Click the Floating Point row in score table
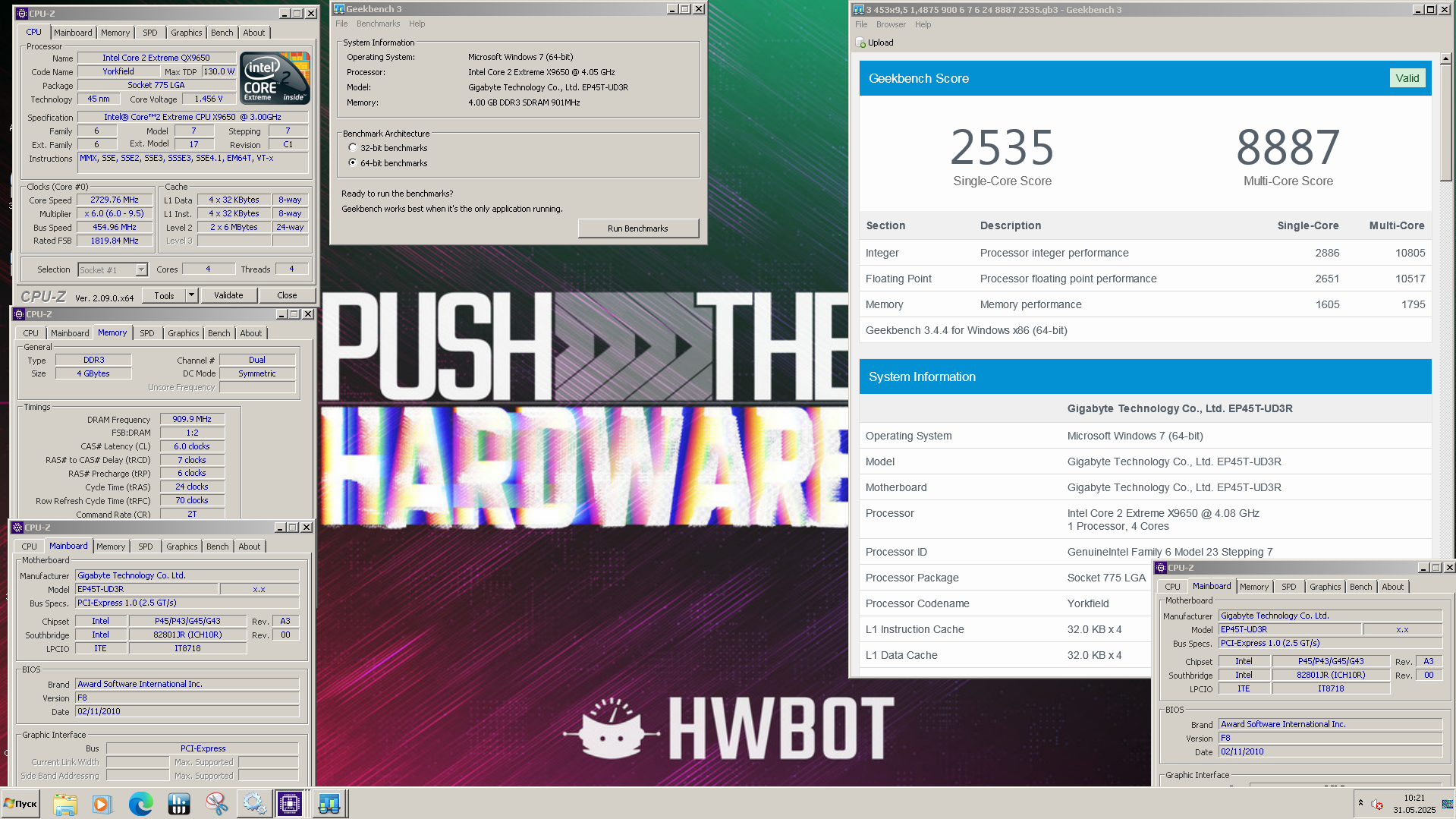Screen dimensions: 1456x819 tap(1145, 279)
